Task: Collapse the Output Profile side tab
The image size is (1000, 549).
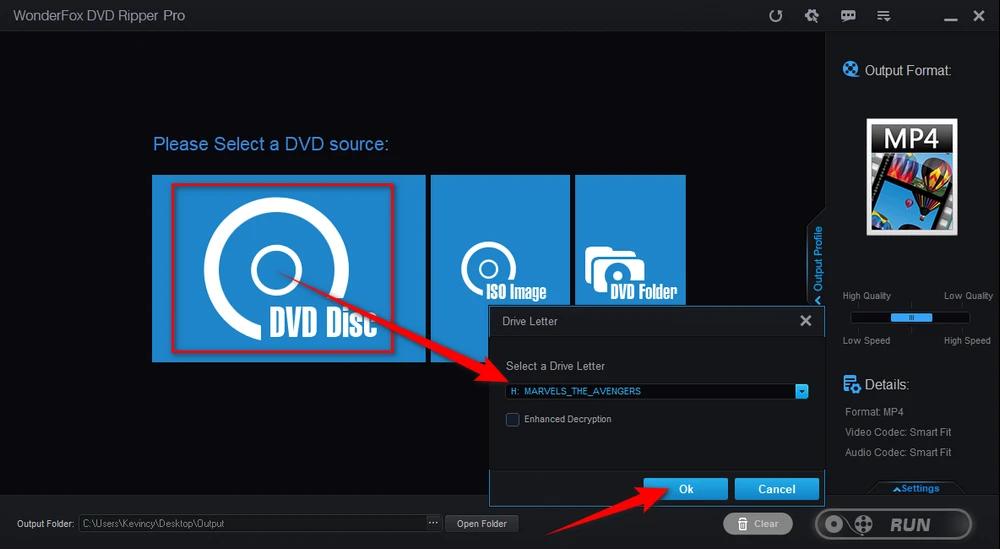Action: [x=817, y=263]
